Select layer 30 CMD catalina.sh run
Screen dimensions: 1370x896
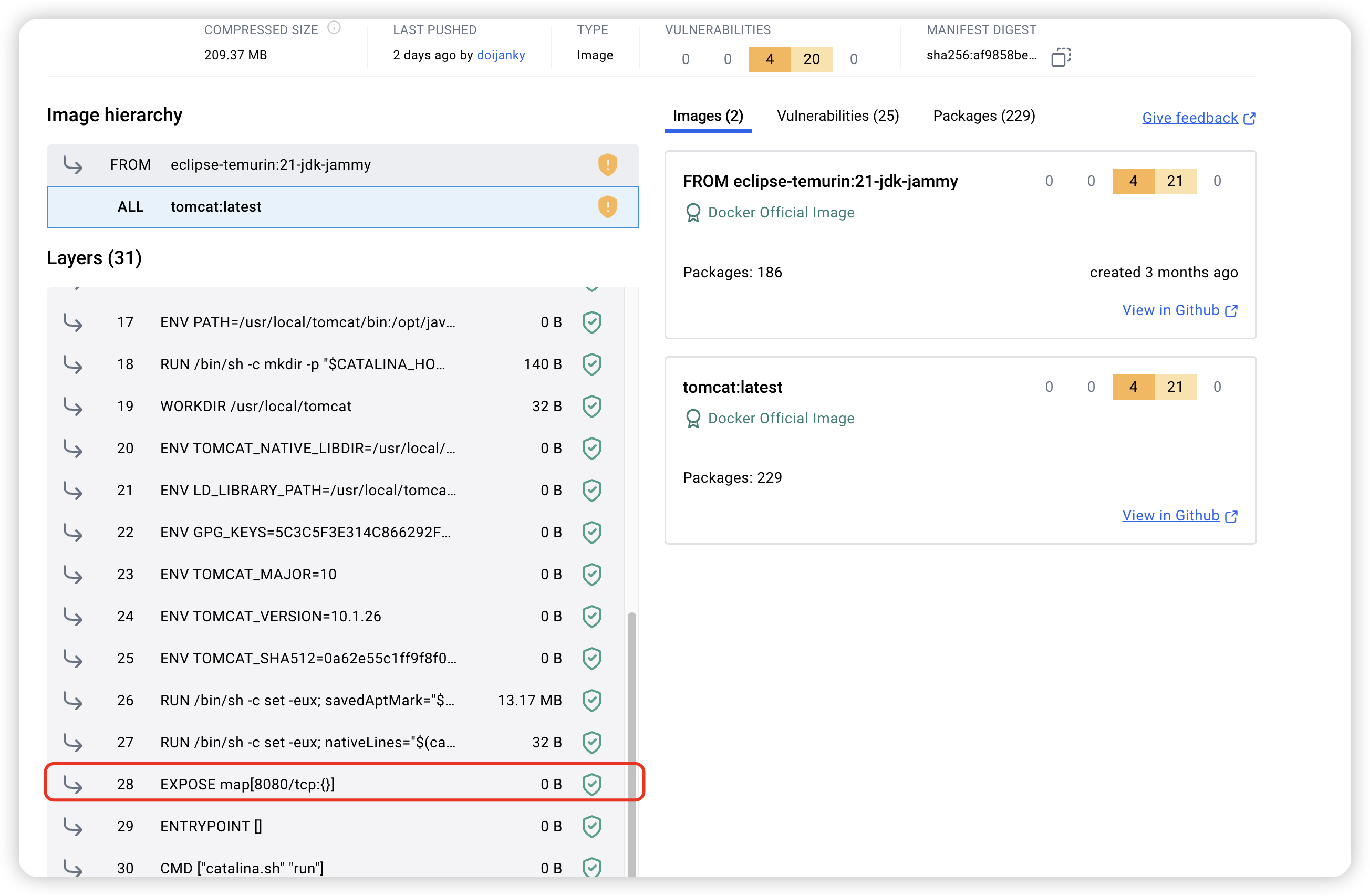[x=242, y=868]
